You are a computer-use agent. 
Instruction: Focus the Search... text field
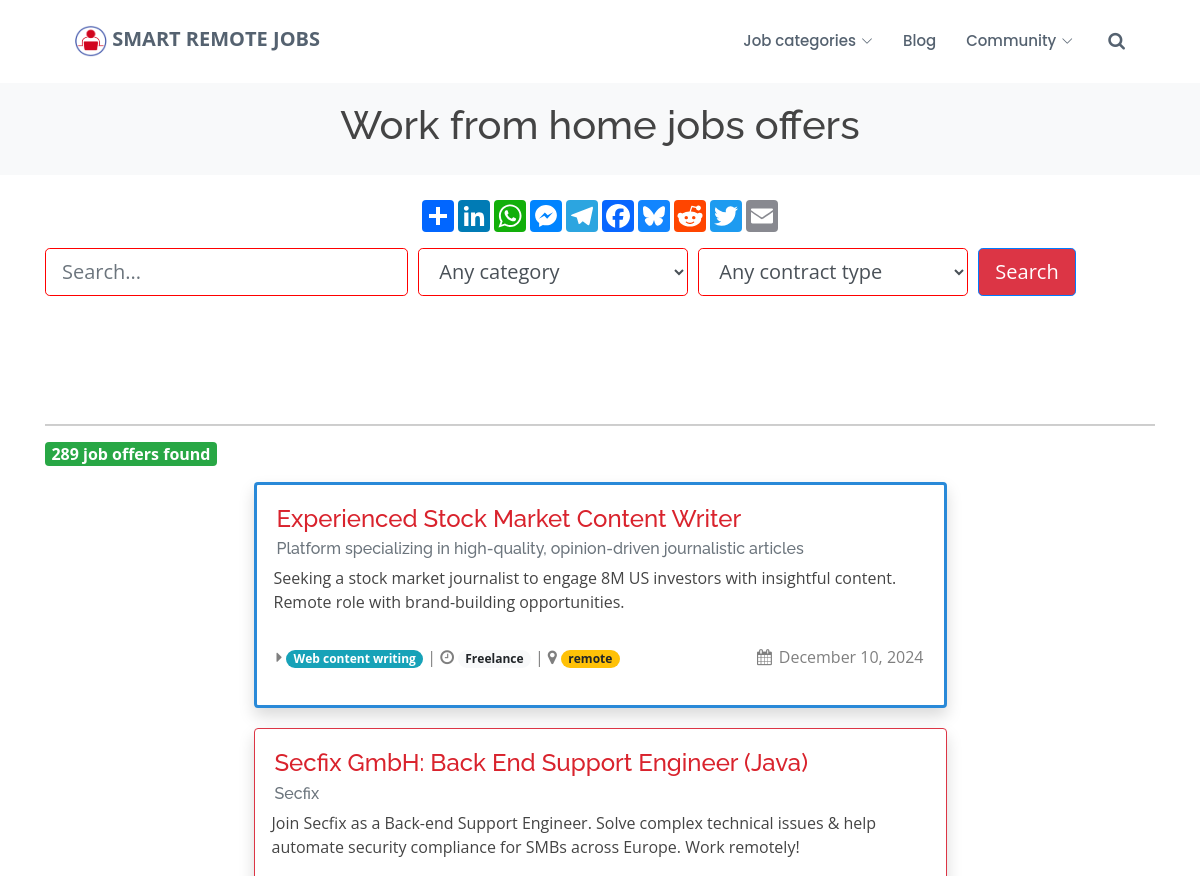point(226,272)
